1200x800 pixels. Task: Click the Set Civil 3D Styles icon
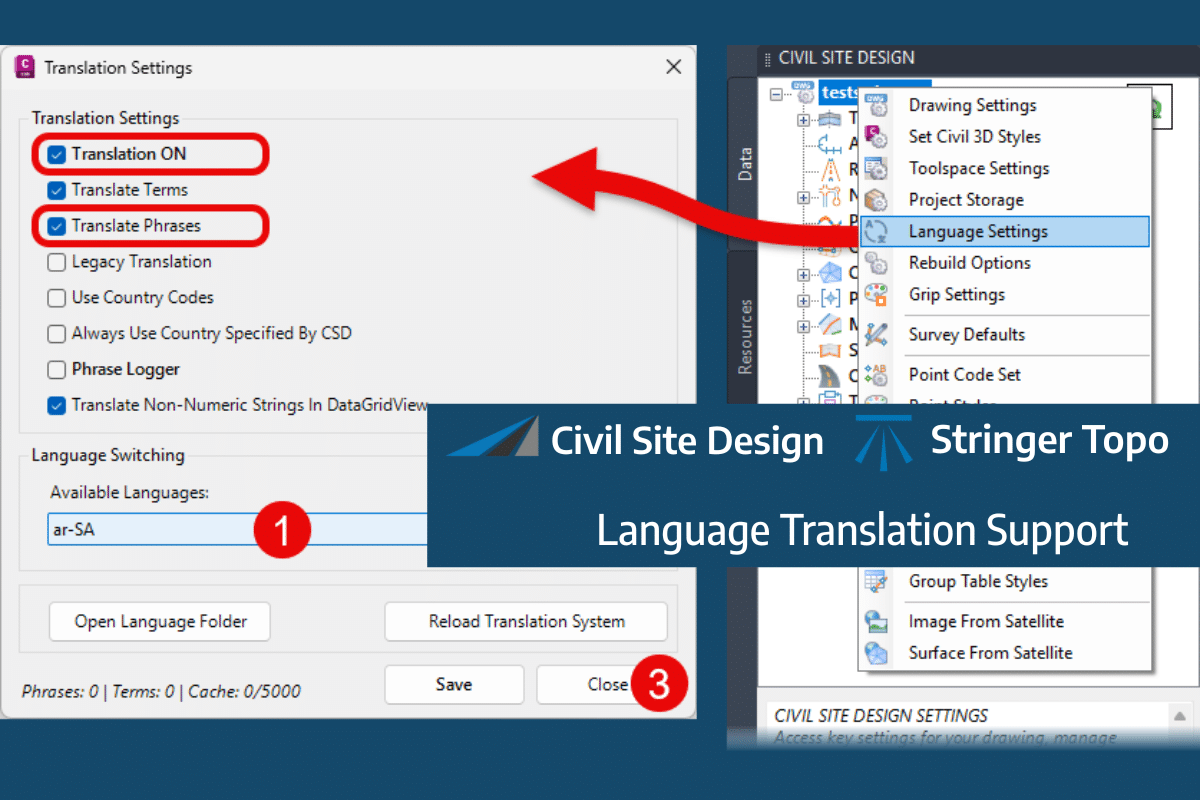click(x=877, y=137)
